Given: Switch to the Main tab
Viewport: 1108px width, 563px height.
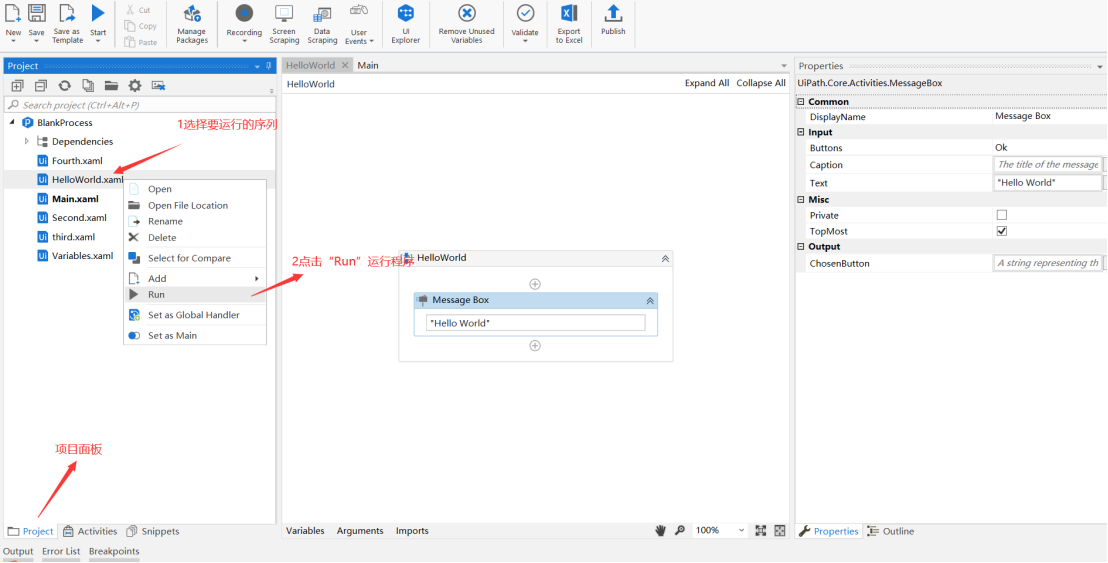Looking at the screenshot, I should coord(368,66).
